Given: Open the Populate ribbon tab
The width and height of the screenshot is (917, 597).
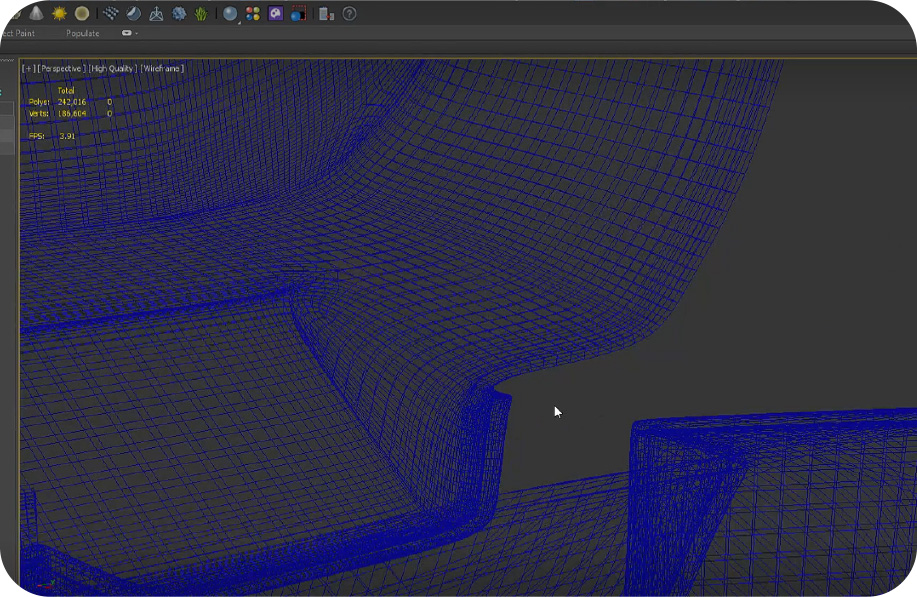Looking at the screenshot, I should 83,33.
